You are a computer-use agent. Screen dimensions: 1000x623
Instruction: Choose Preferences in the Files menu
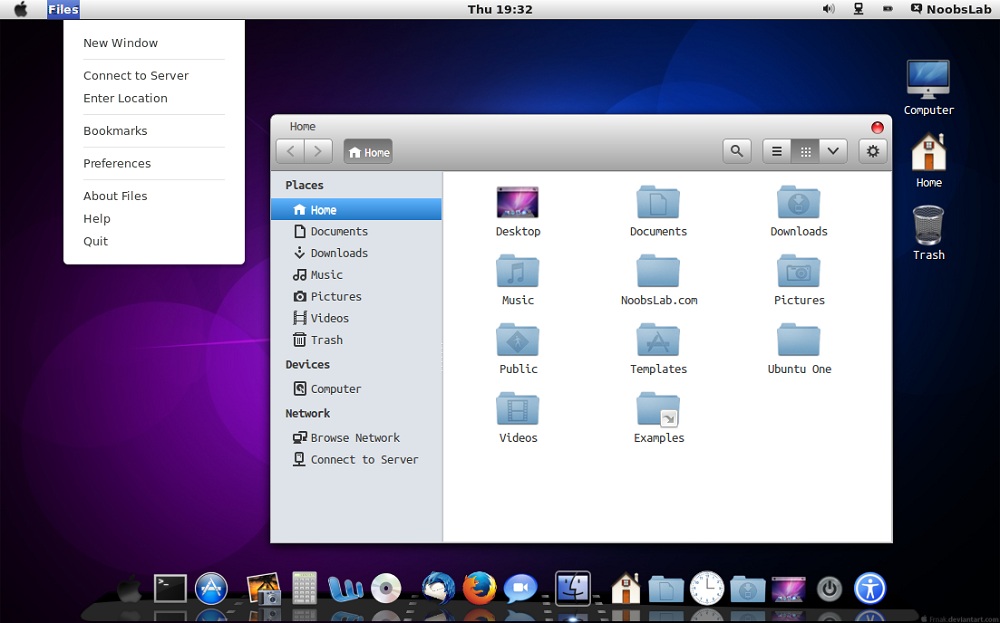click(117, 163)
